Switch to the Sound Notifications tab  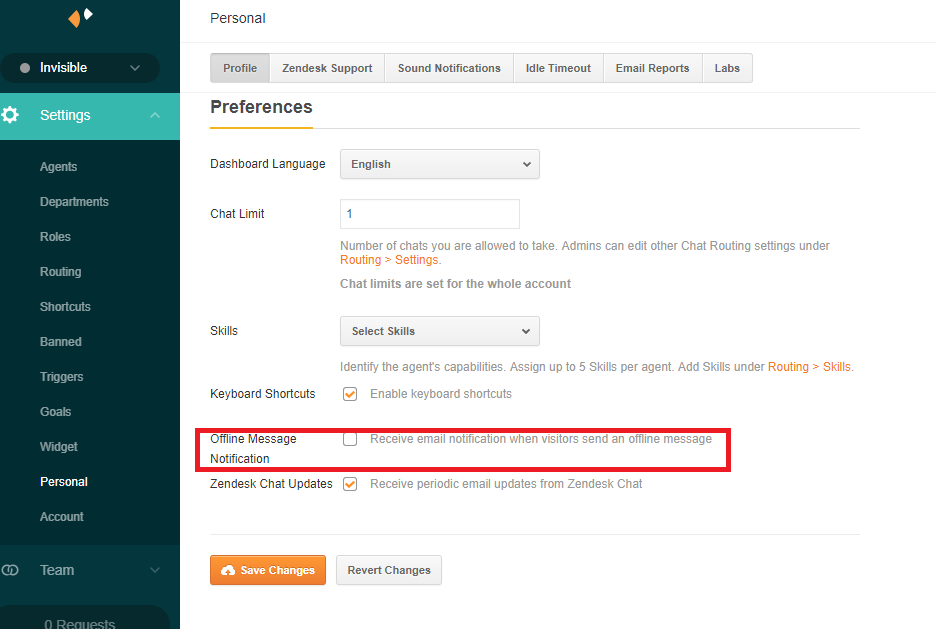pyautogui.click(x=449, y=68)
